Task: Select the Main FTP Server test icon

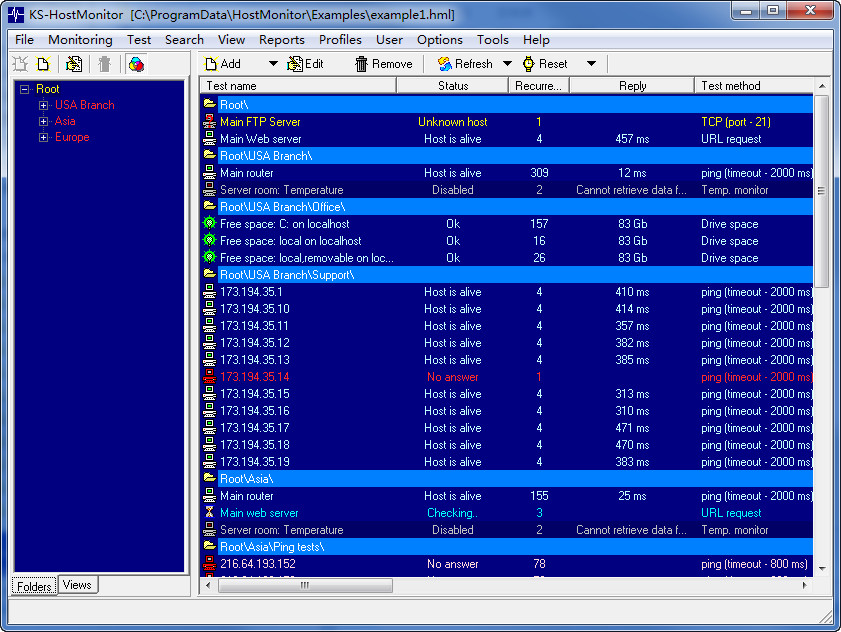Action: [209, 122]
